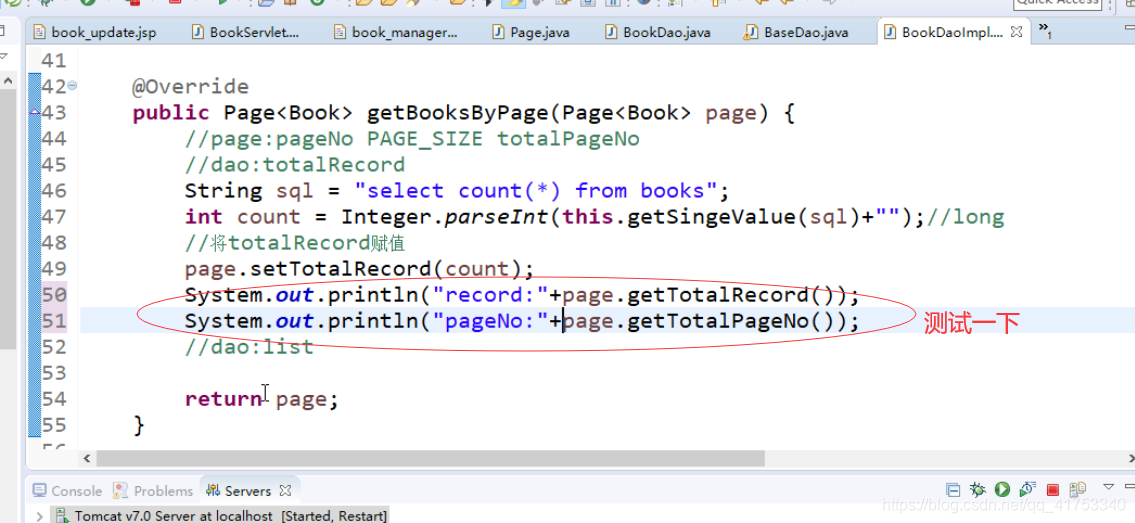Collapse the getBooksByPage method fold at line 42
The height and width of the screenshot is (523, 1135).
pyautogui.click(x=72, y=86)
